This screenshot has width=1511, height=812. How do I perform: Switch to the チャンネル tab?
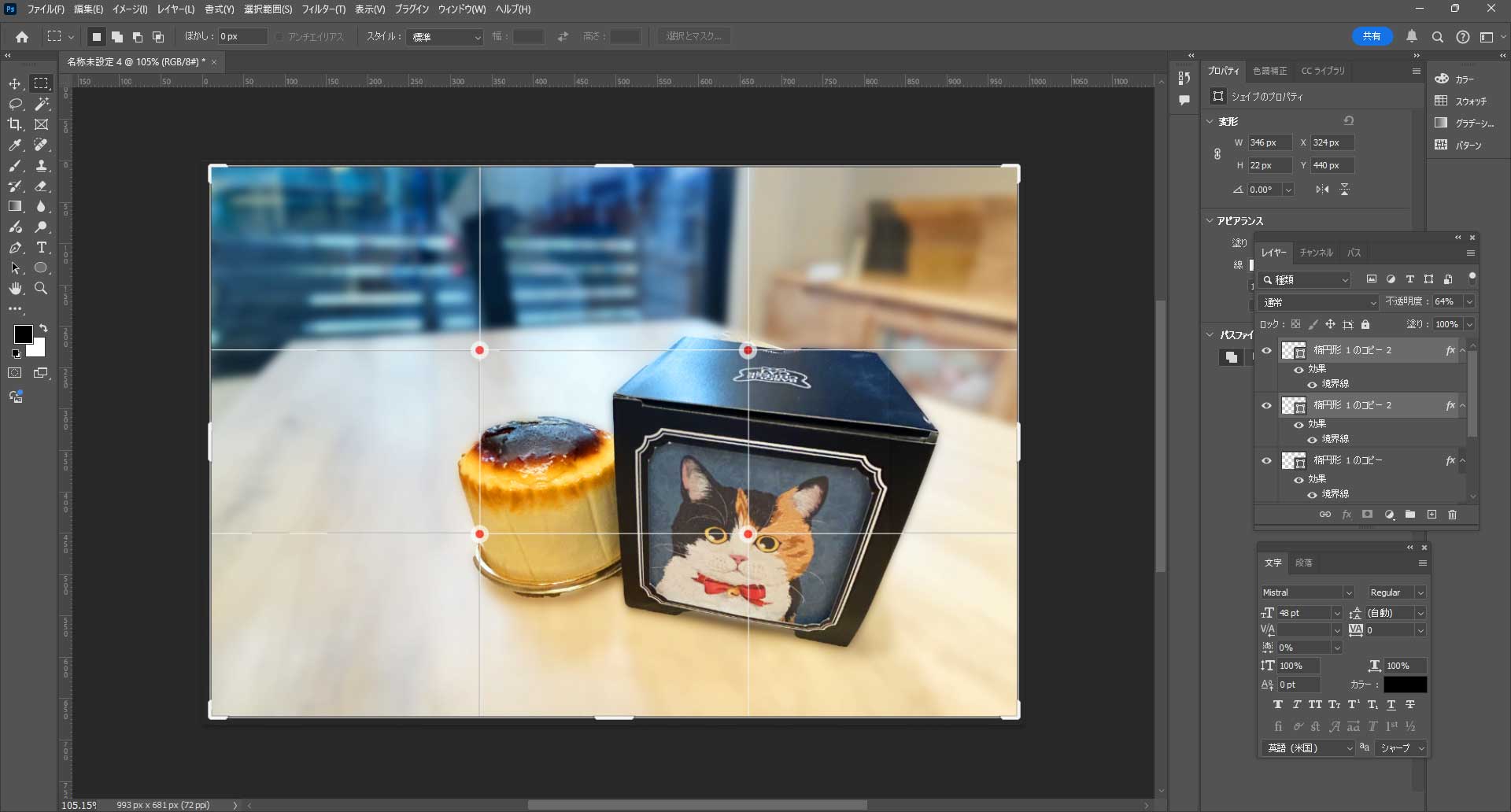(x=1317, y=253)
